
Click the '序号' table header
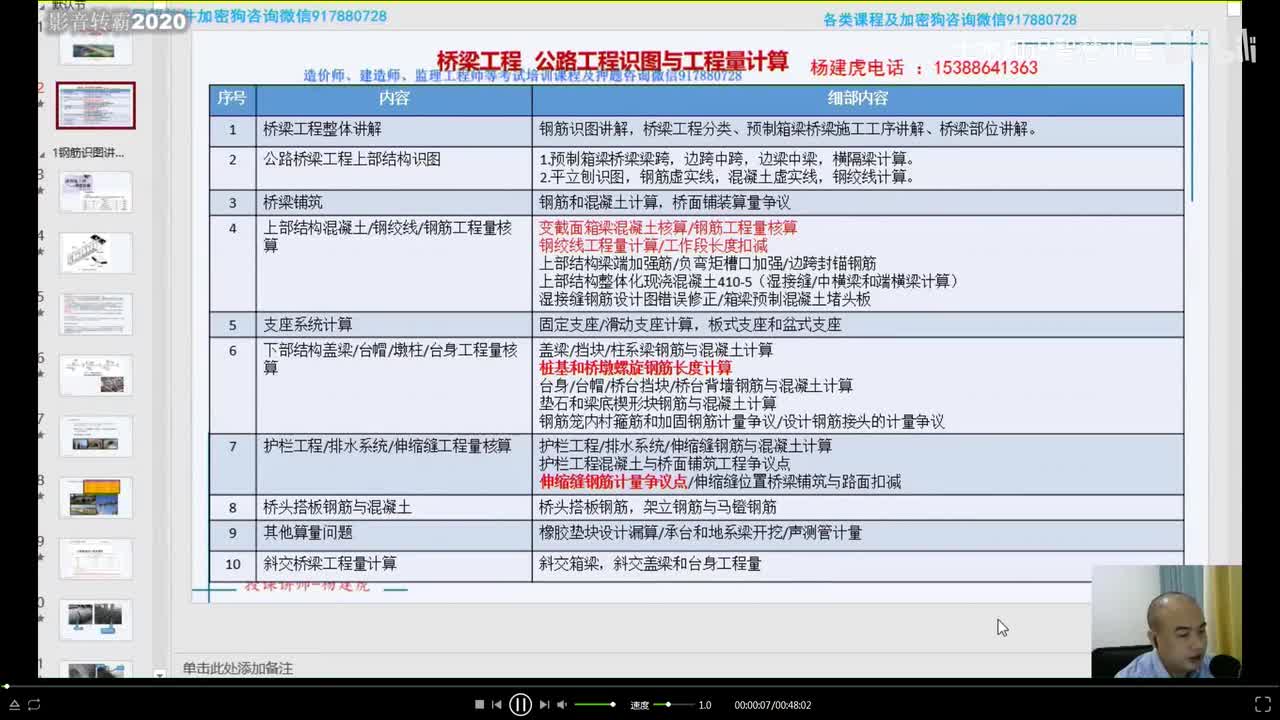click(232, 98)
